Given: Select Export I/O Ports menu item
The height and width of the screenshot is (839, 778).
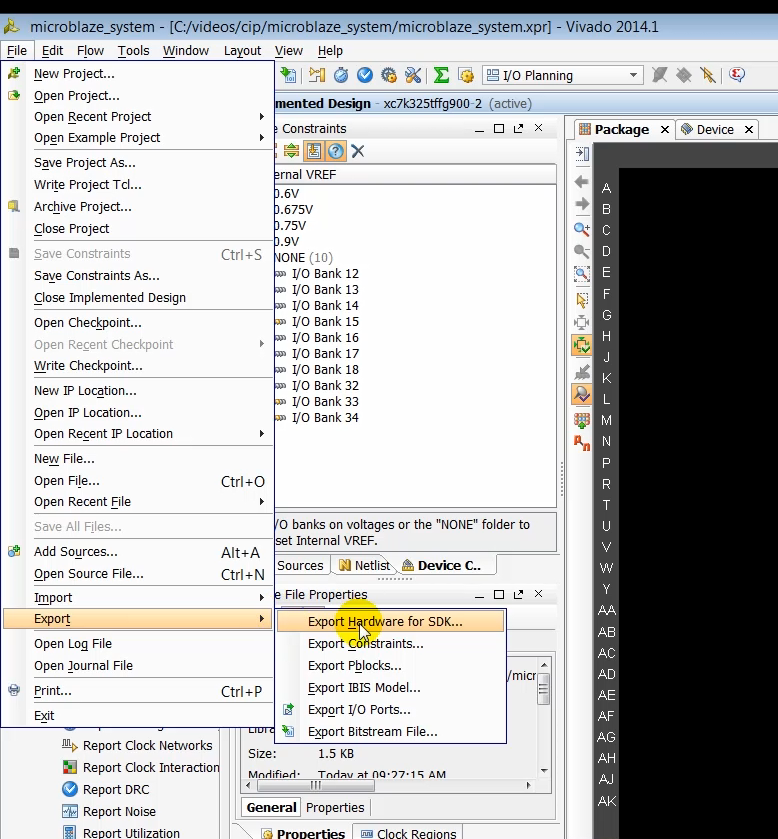Looking at the screenshot, I should click(x=391, y=710).
